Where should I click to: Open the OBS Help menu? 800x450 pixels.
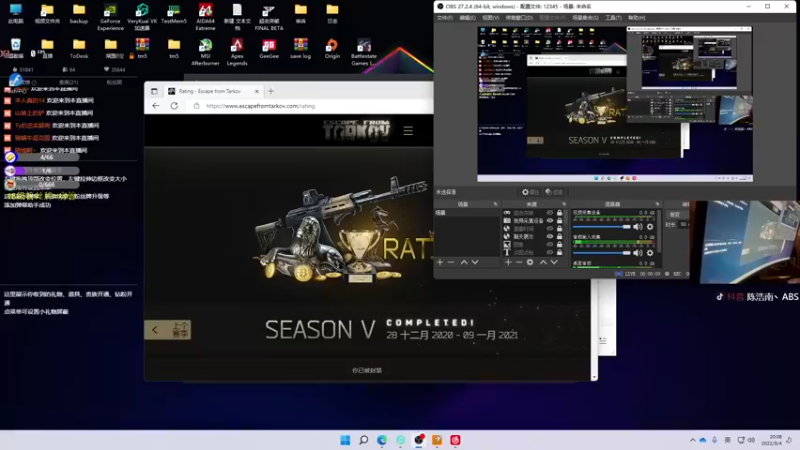pyautogui.click(x=637, y=18)
